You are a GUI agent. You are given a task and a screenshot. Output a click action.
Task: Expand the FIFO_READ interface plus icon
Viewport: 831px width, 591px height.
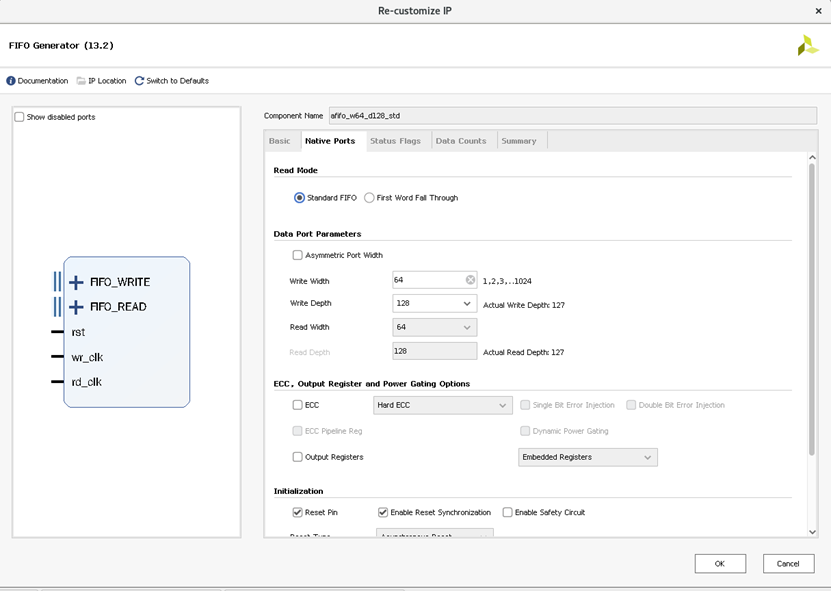(x=76, y=307)
